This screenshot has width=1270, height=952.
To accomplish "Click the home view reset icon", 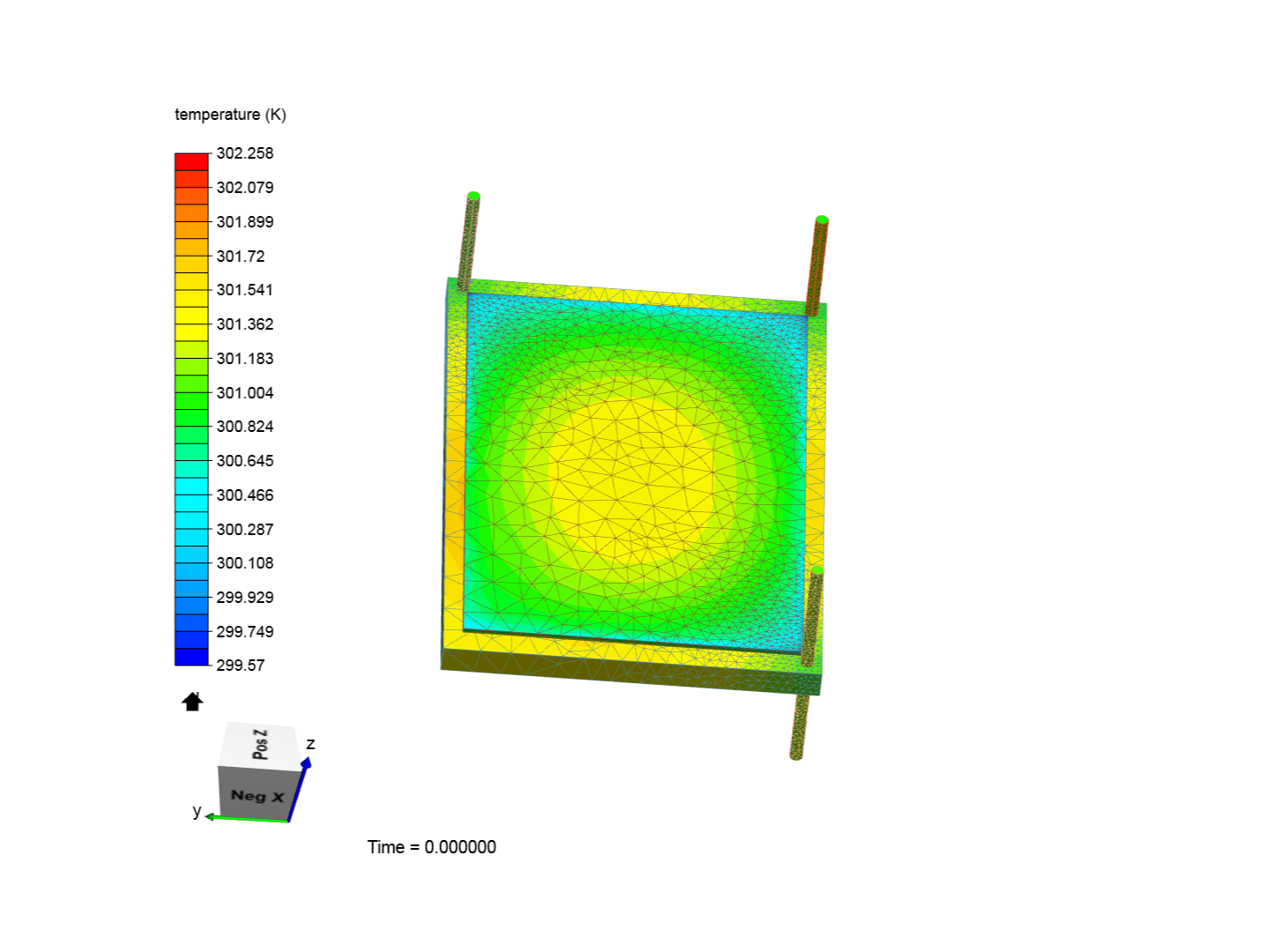I will point(192,702).
